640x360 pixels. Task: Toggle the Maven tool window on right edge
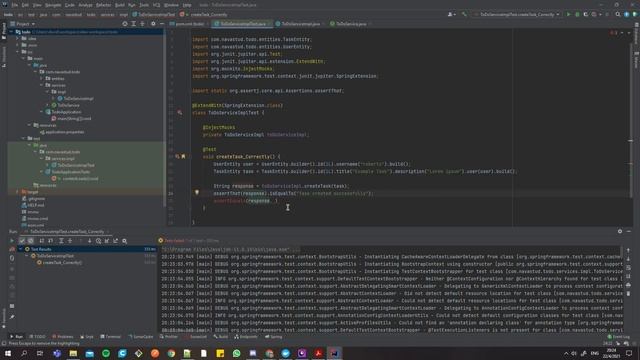636,60
